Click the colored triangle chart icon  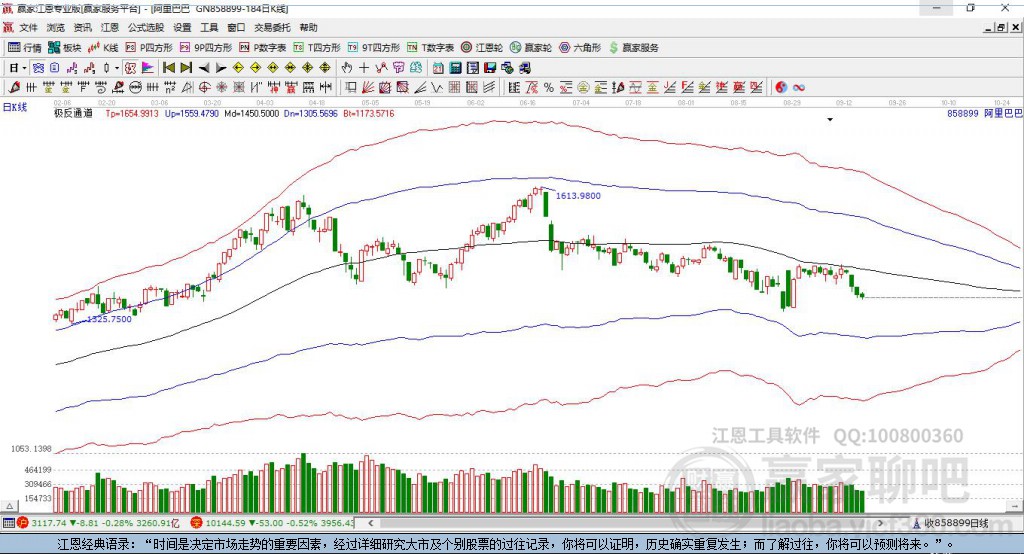coord(148,67)
